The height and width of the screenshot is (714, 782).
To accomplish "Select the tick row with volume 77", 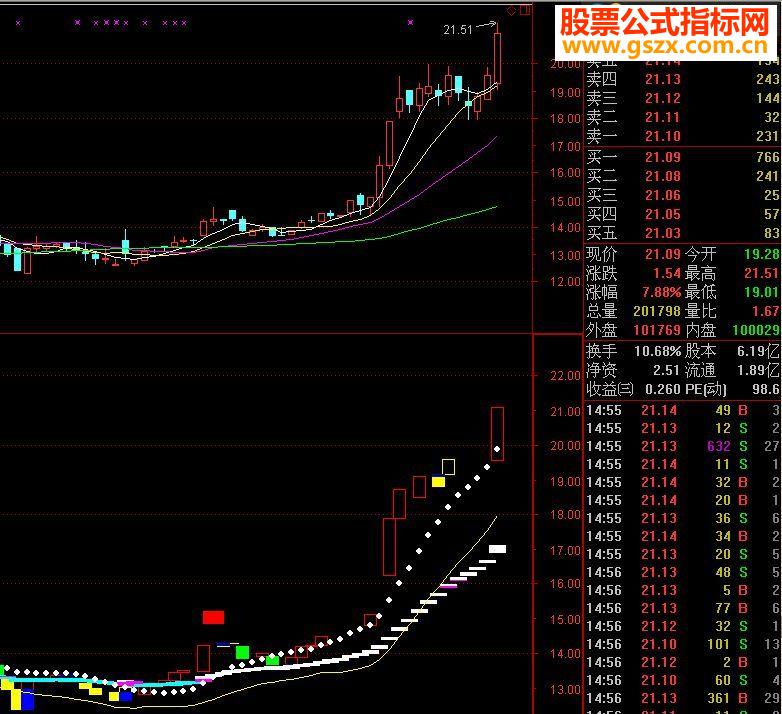I will (683, 608).
